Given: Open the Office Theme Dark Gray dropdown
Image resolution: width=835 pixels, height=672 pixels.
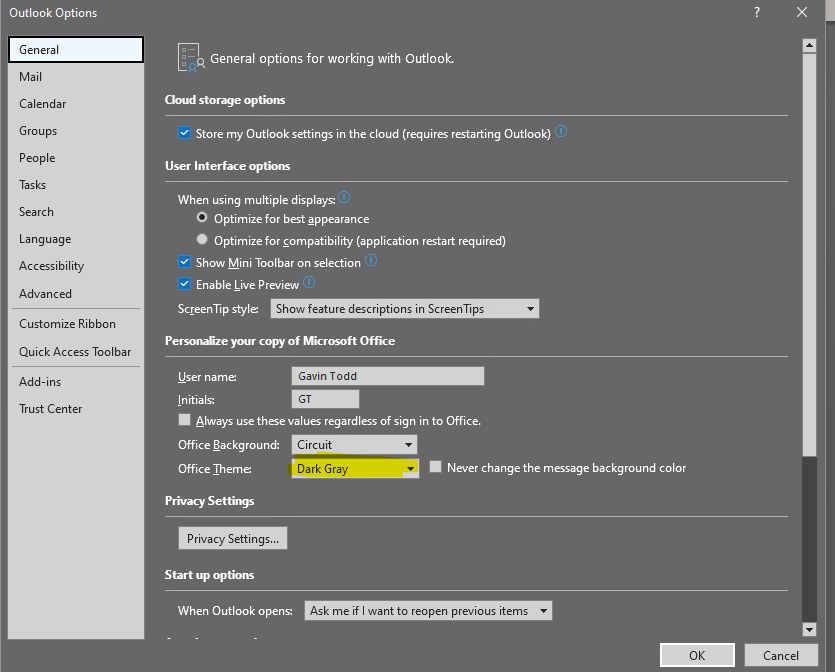Looking at the screenshot, I should tap(355, 469).
